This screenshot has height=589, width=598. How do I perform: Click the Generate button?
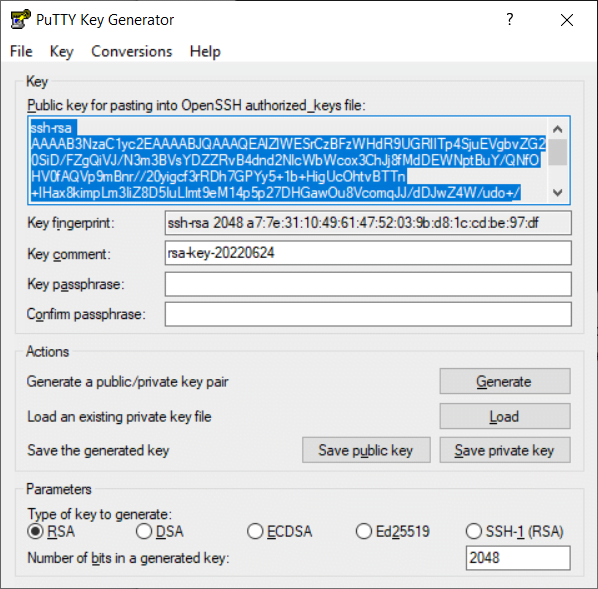tap(505, 381)
